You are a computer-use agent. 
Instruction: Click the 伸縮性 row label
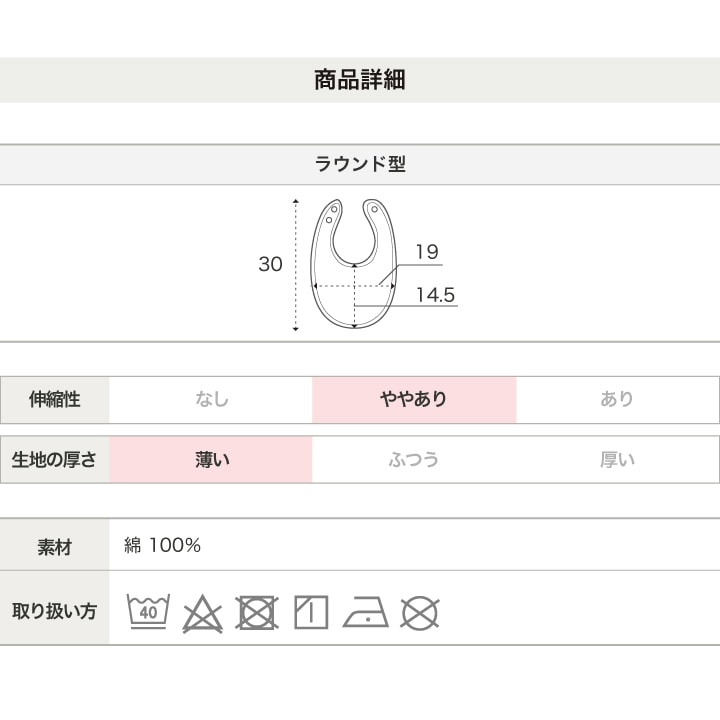pyautogui.click(x=55, y=399)
